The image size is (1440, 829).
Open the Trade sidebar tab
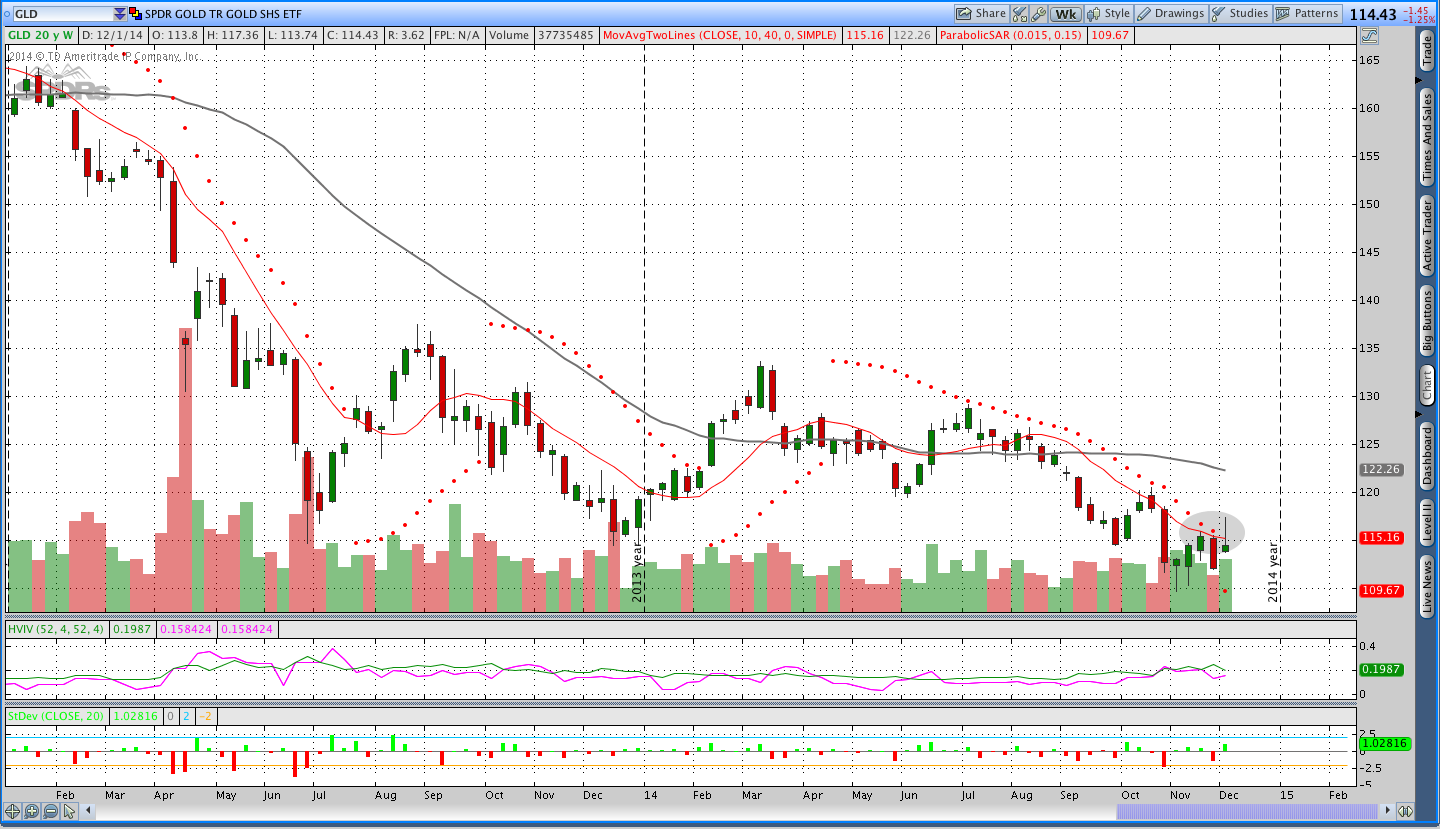pos(1427,51)
